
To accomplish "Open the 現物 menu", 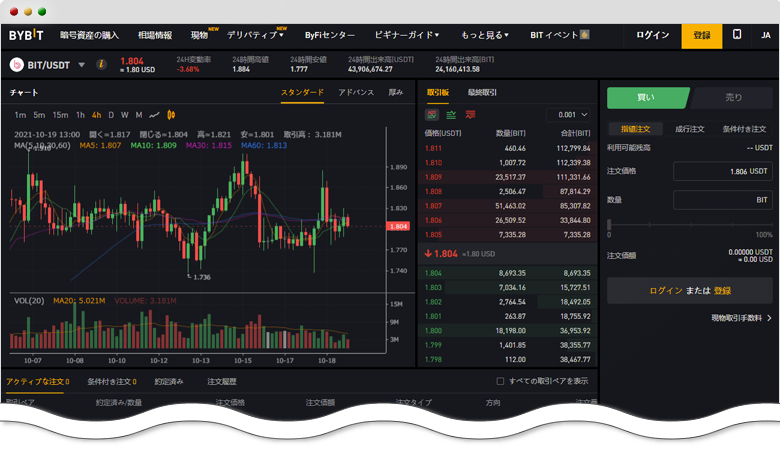I will [199, 35].
